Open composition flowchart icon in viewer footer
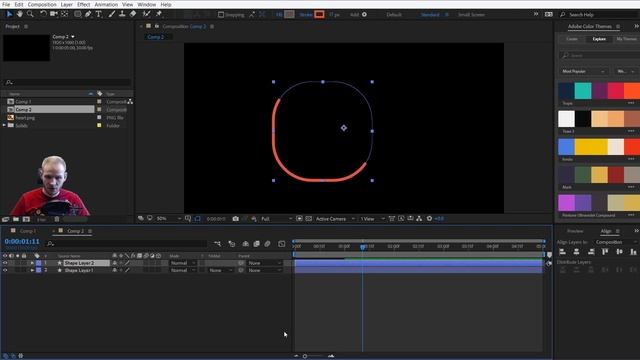Image resolution: width=640 pixels, height=360 pixels. pos(419,219)
